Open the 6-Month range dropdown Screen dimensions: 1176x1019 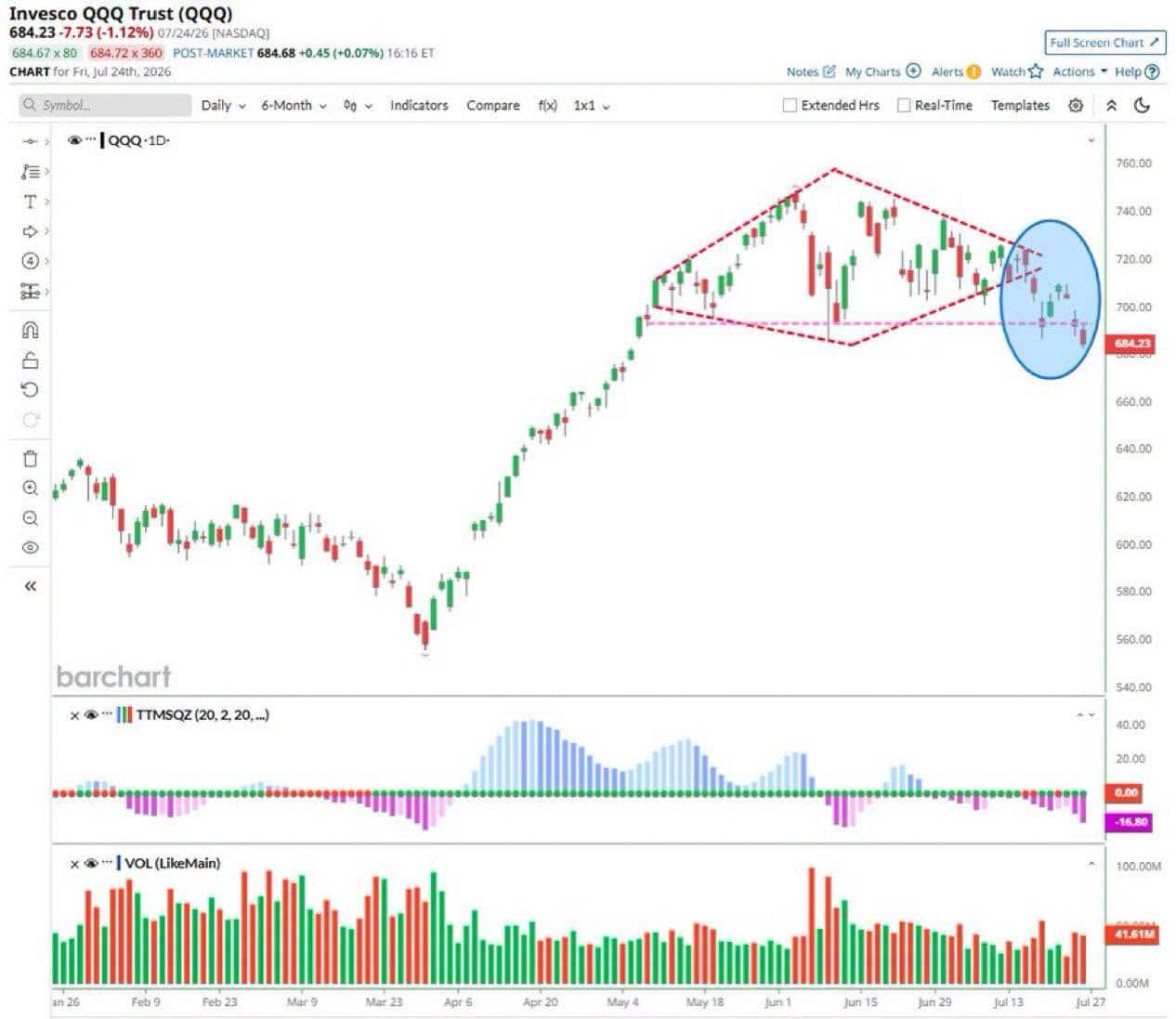click(294, 105)
